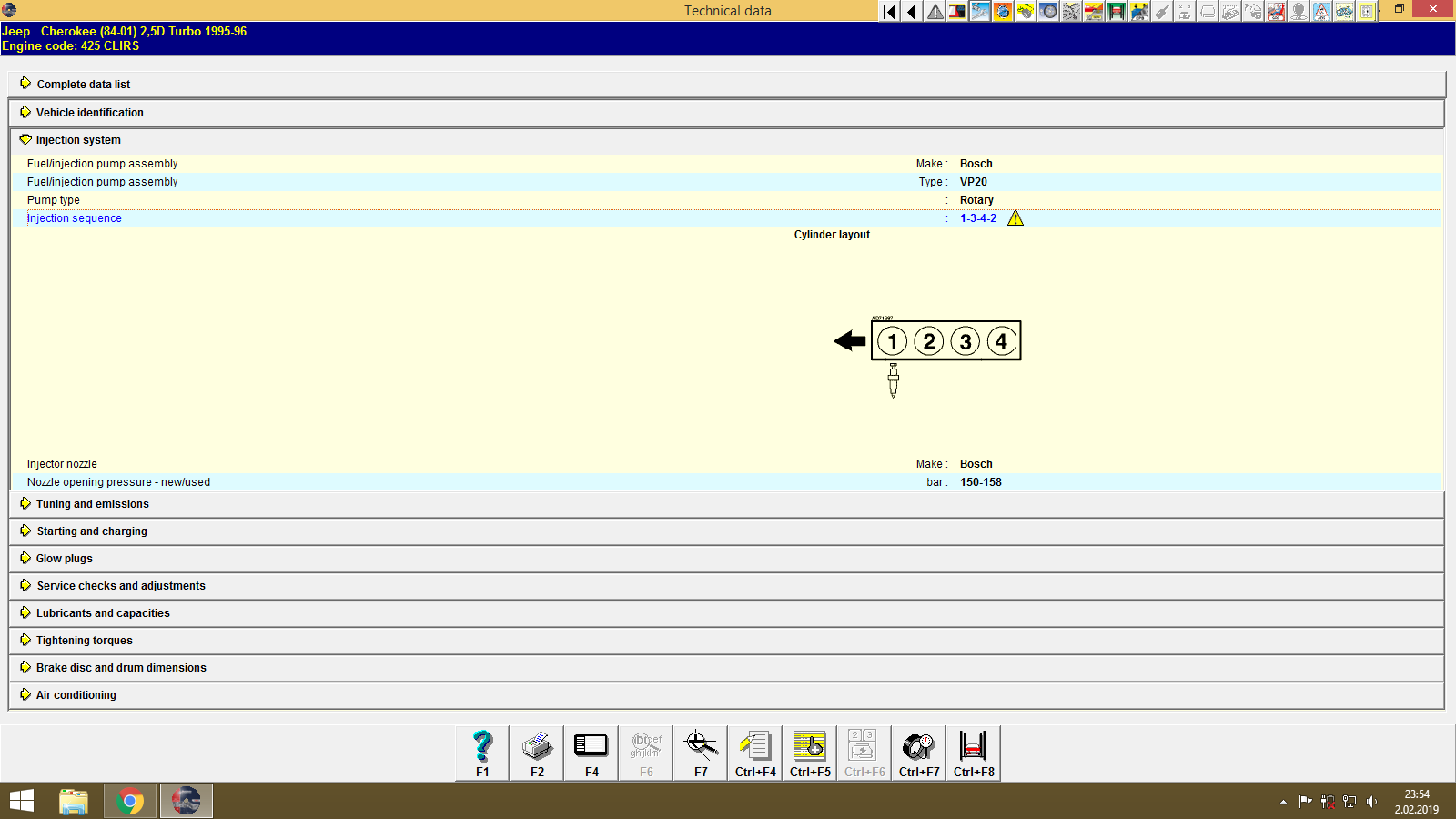Open repair times via the Ctrl+F8 lift icon

(973, 746)
